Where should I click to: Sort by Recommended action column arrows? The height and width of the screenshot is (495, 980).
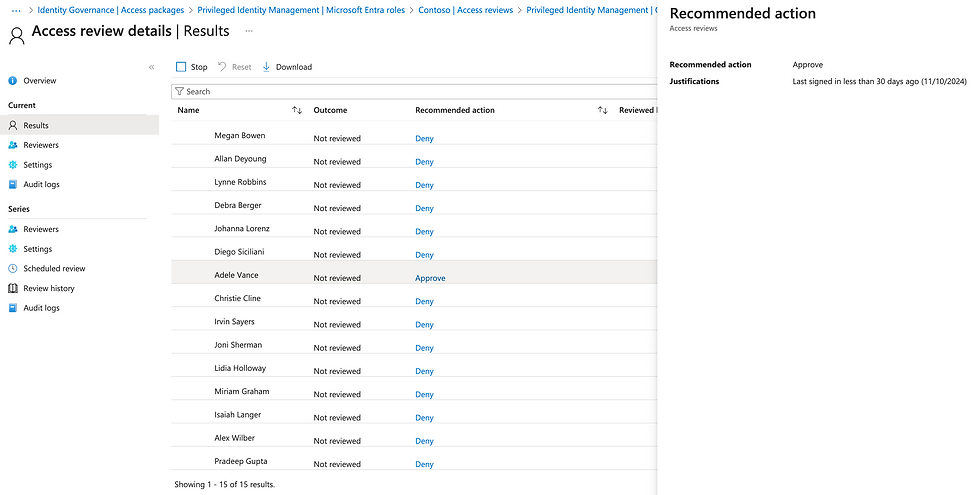(602, 110)
